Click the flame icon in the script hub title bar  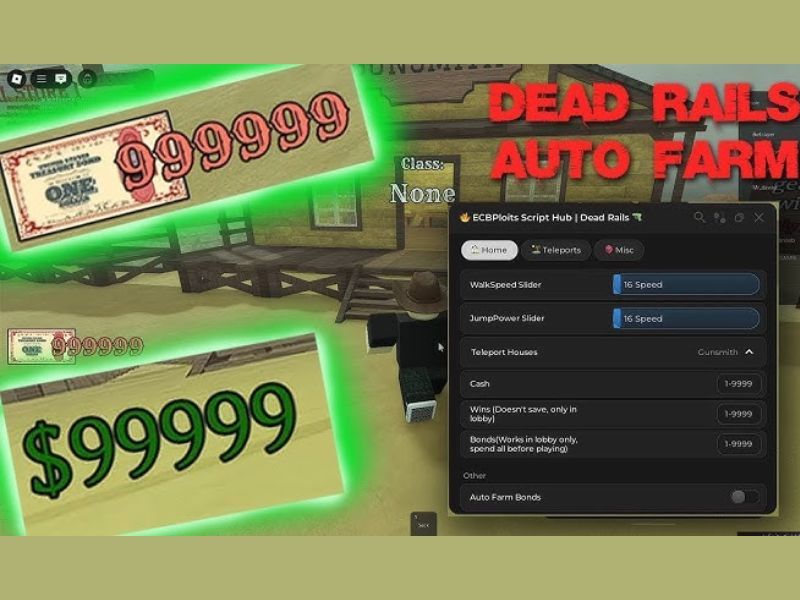pos(464,216)
